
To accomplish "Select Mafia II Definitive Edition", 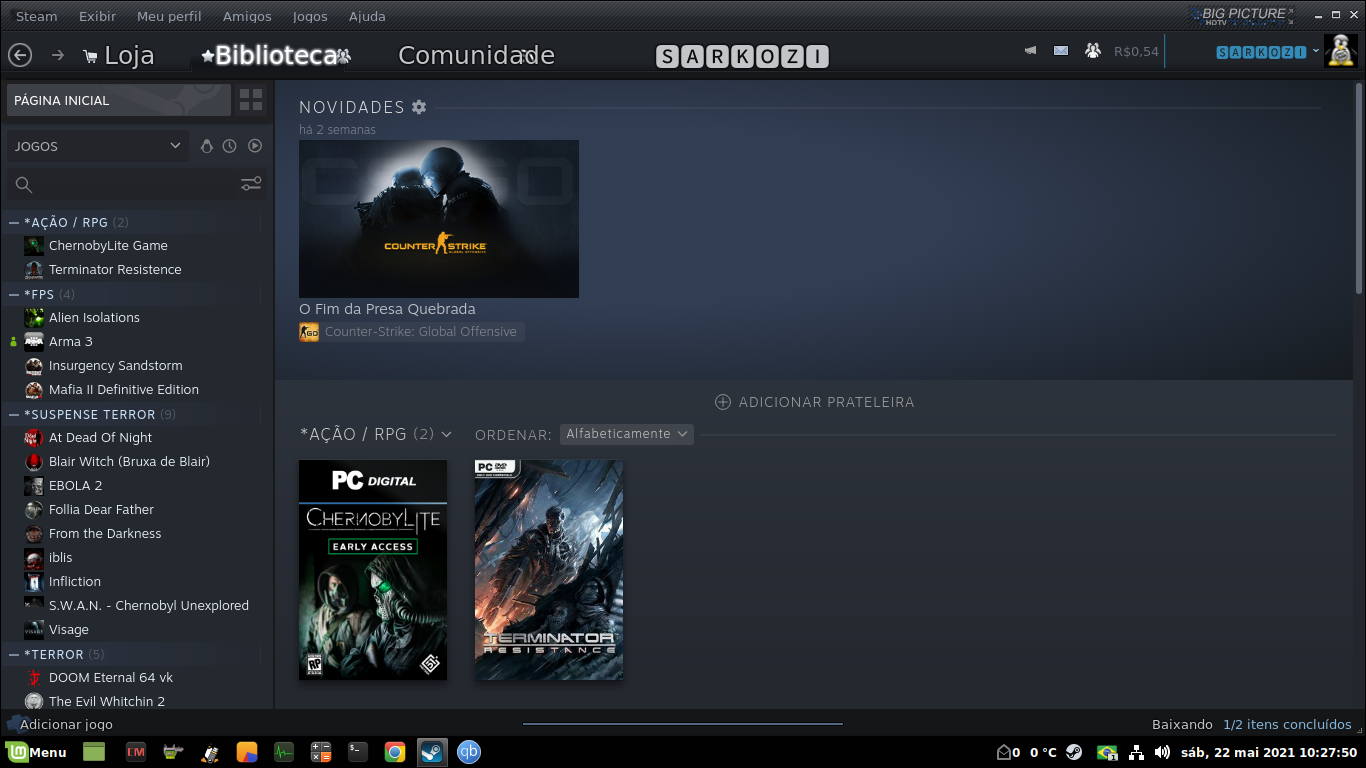I will 124,390.
